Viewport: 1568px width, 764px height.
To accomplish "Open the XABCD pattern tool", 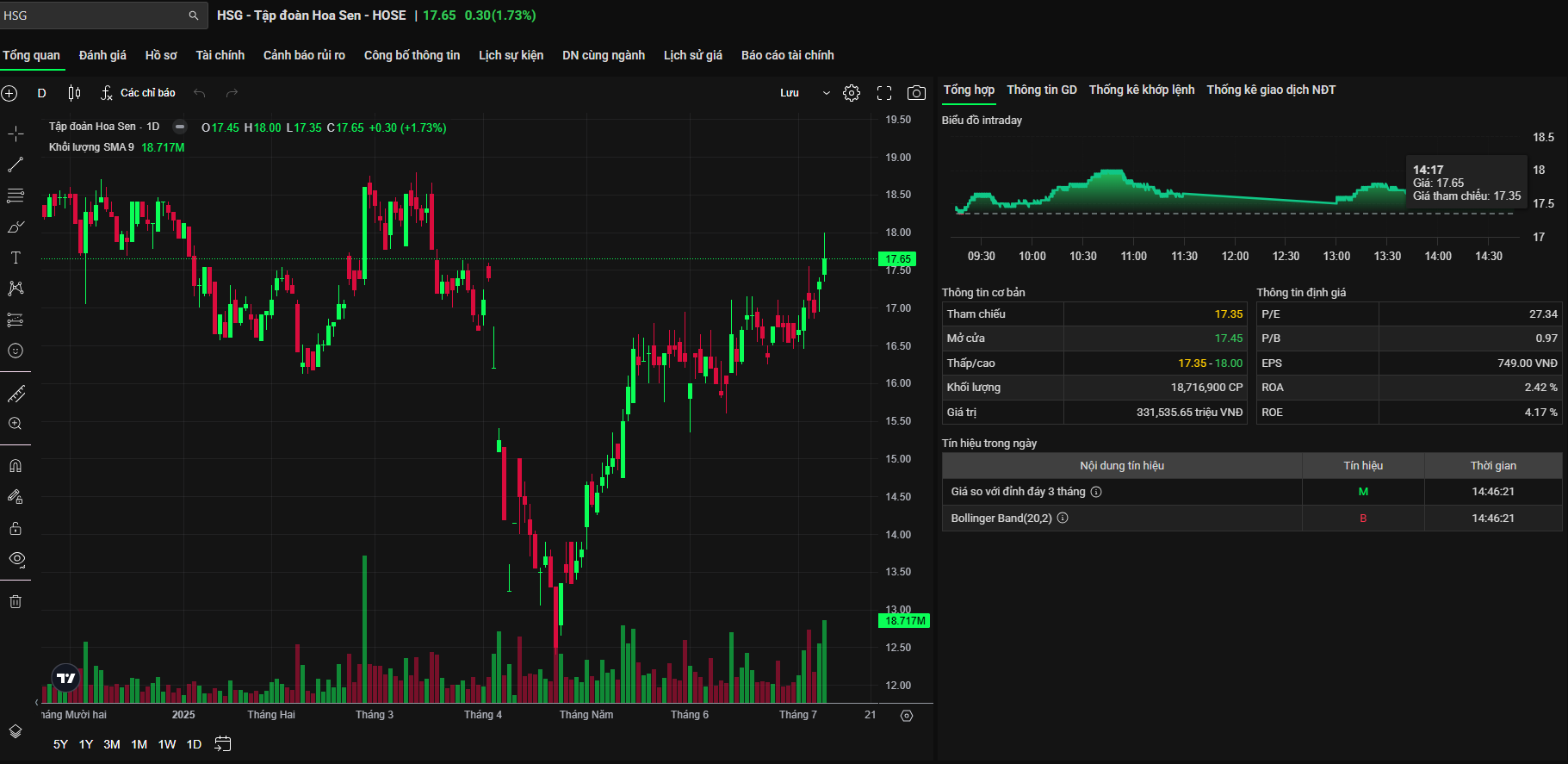I will [15, 289].
